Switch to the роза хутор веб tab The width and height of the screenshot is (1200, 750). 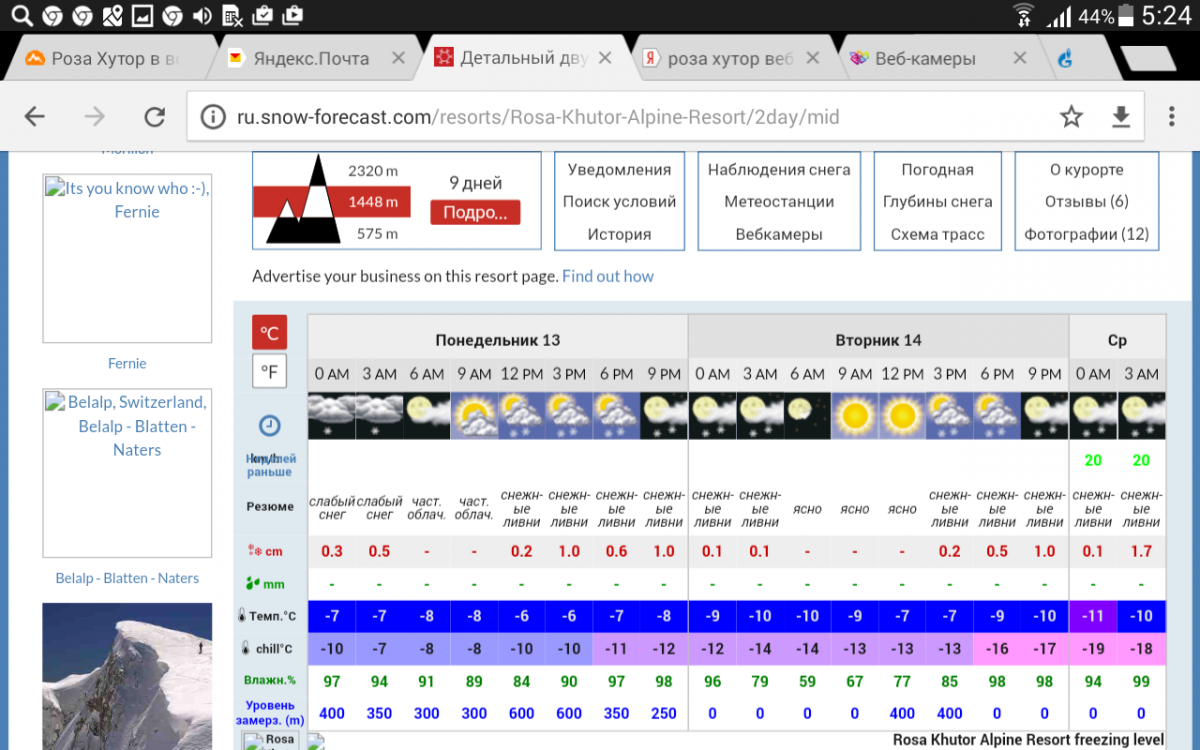tap(730, 59)
